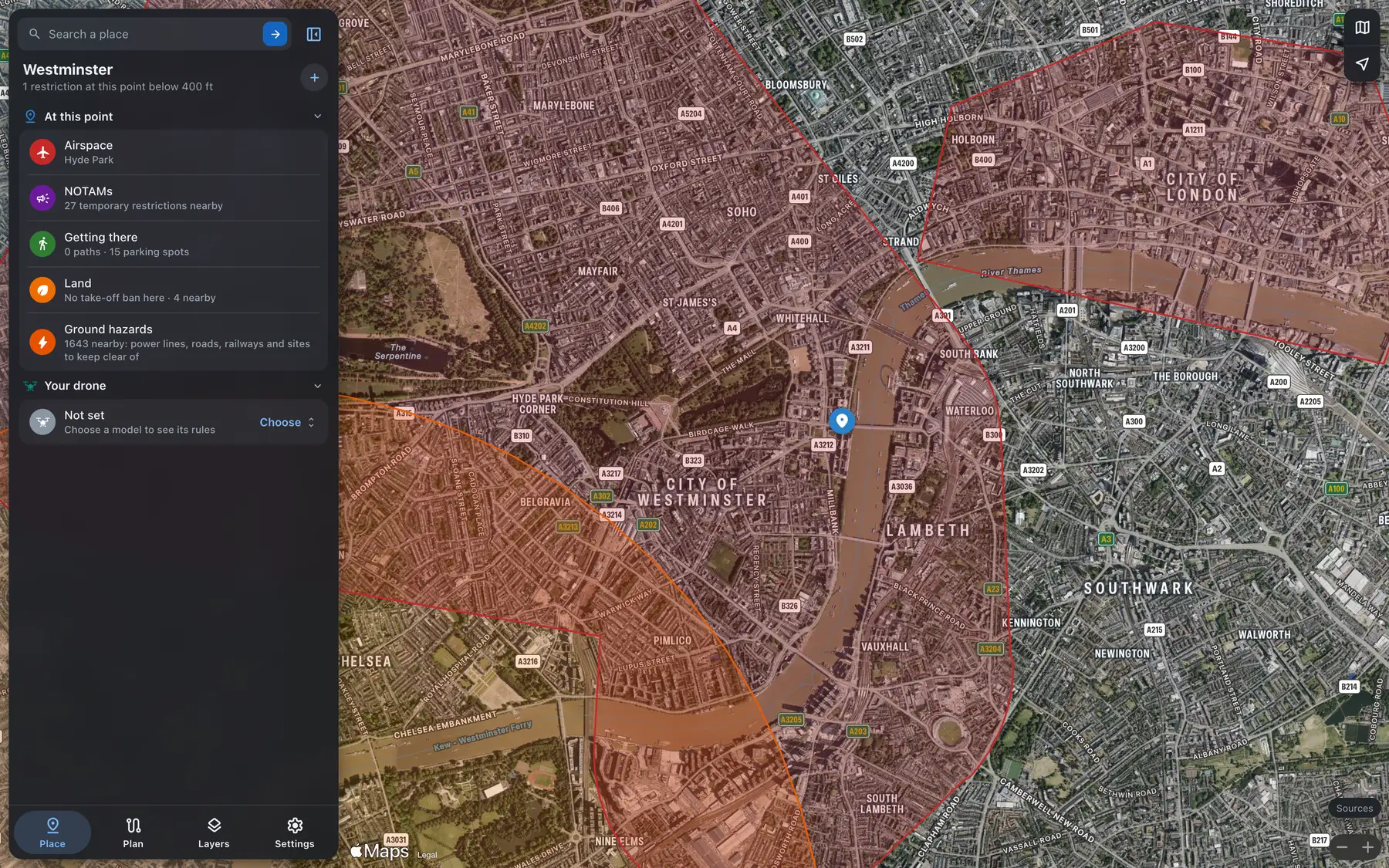Open the Legal link

(x=427, y=855)
